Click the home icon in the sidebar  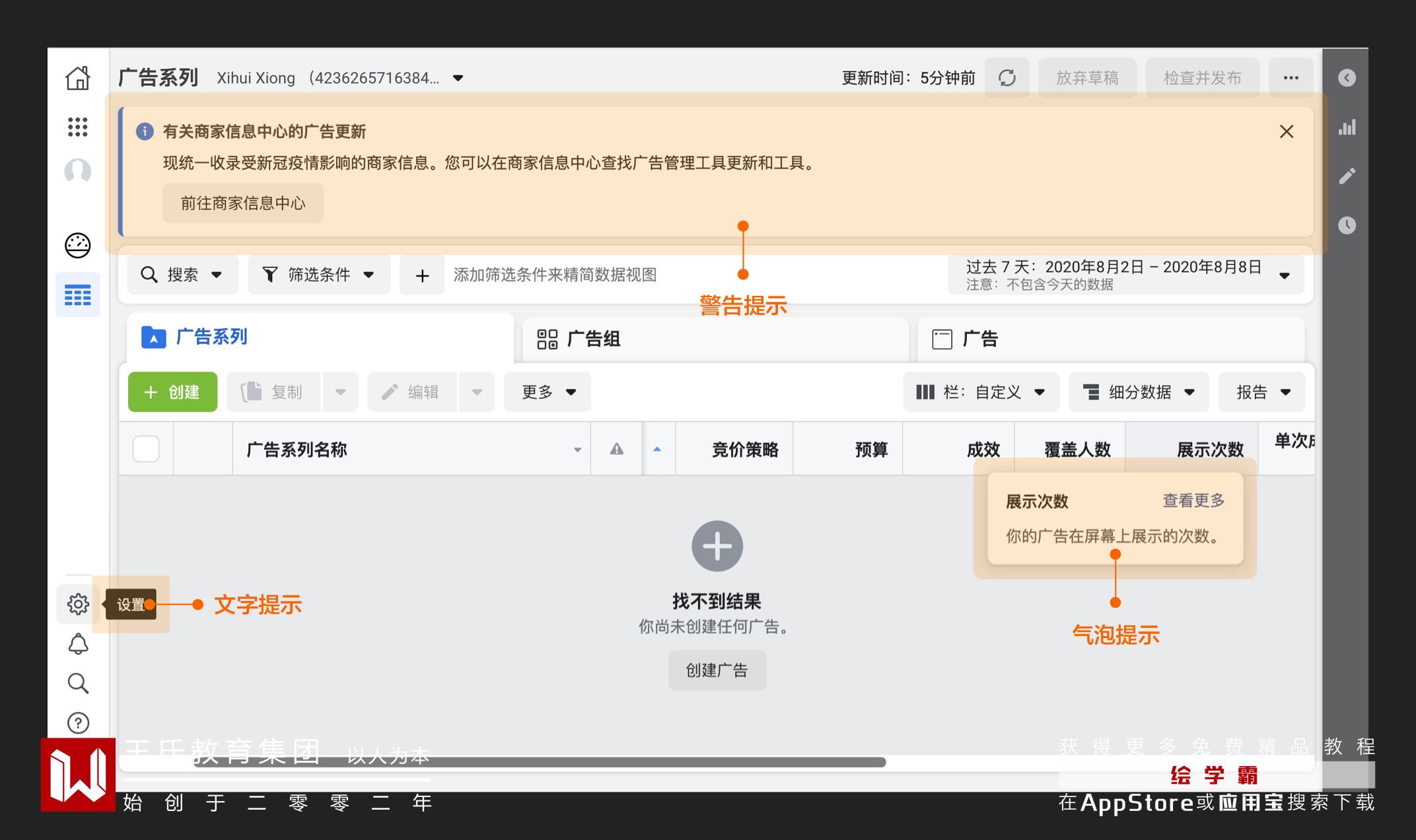77,78
